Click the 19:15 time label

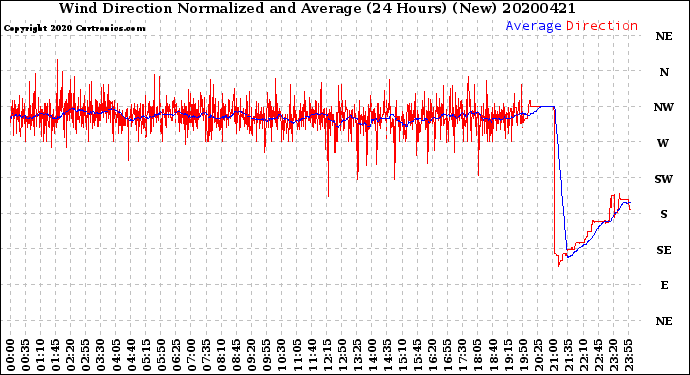point(508,355)
